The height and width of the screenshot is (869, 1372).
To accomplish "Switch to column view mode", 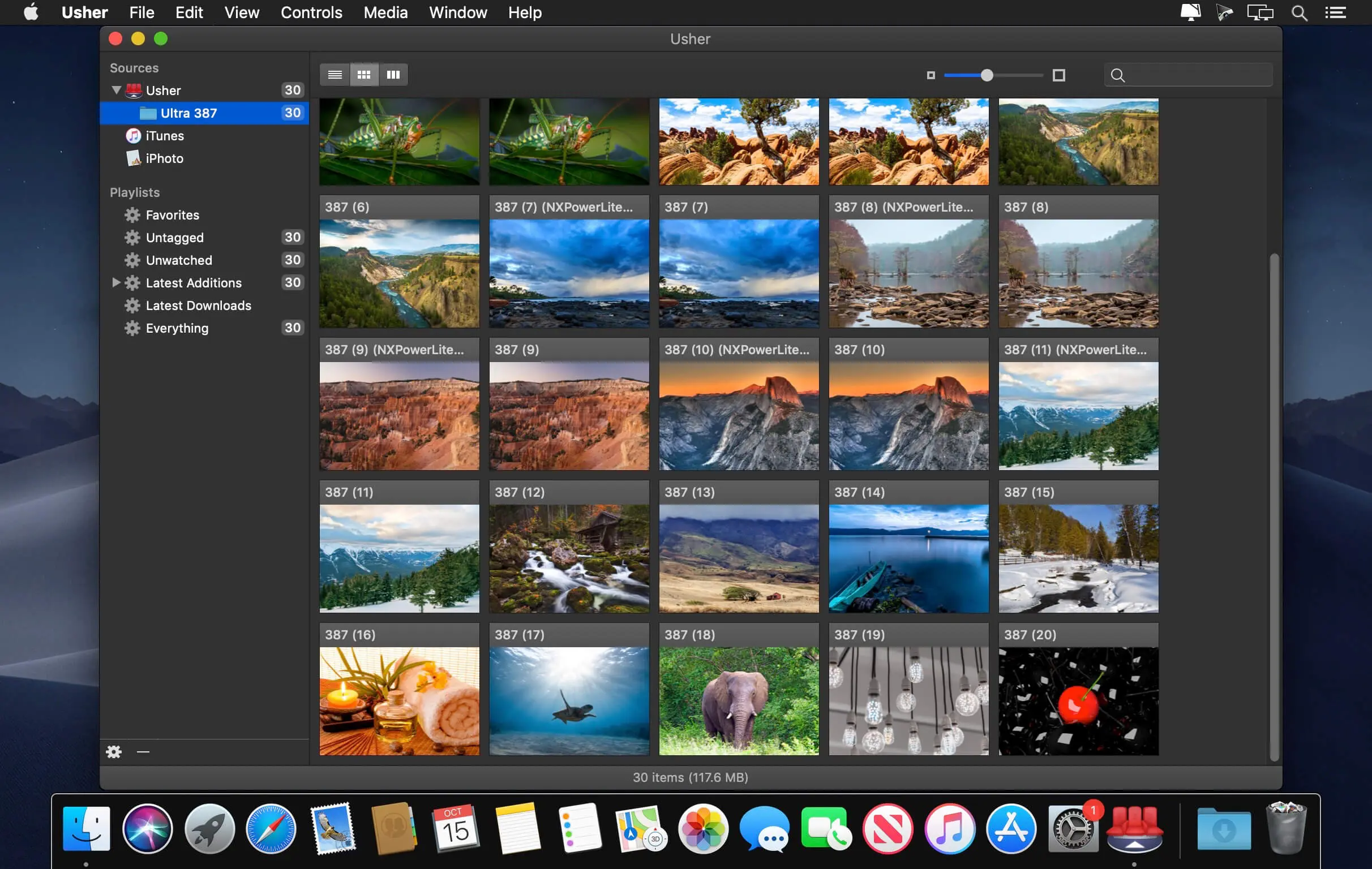I will (x=393, y=75).
